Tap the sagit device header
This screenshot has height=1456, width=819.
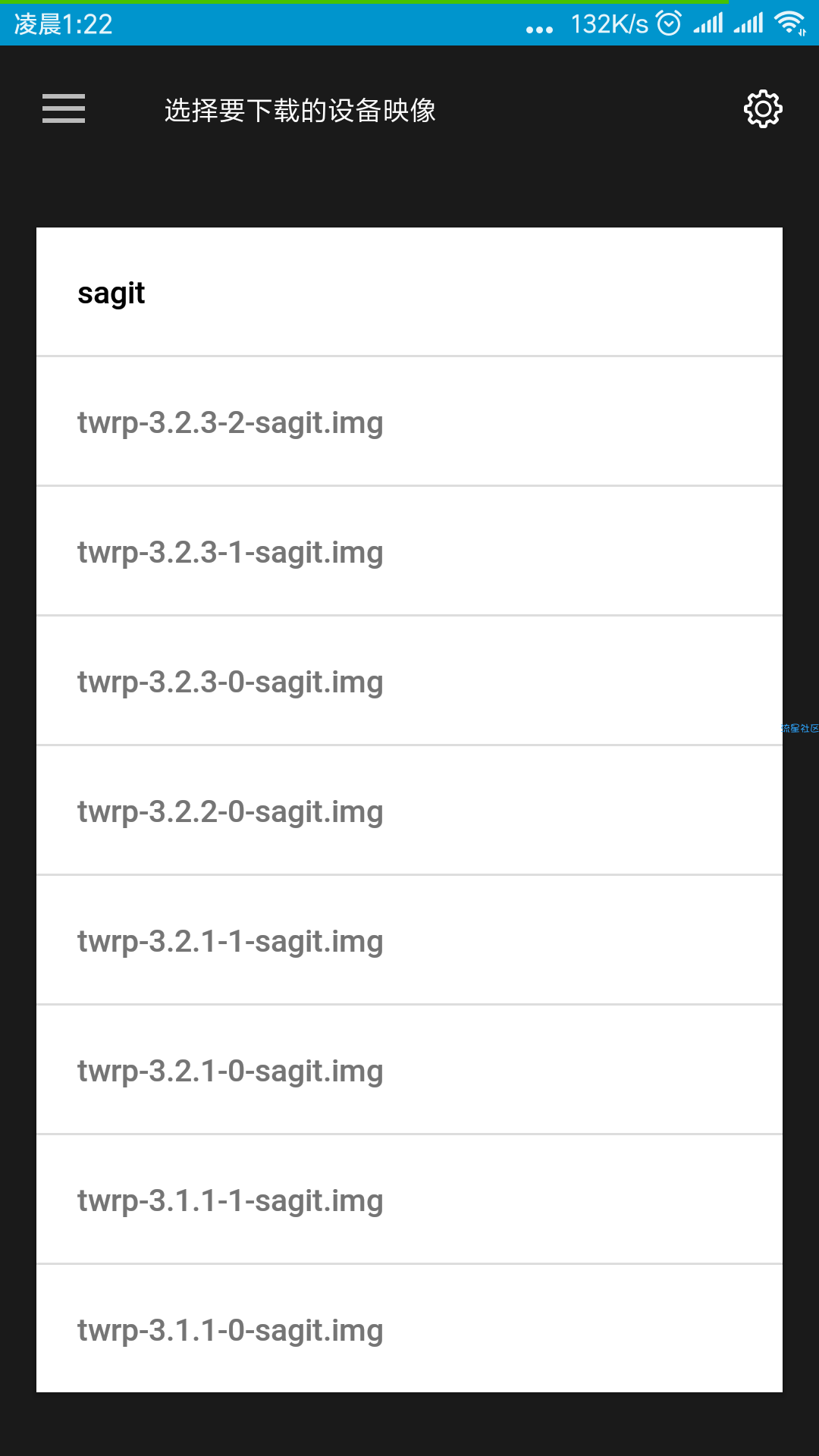tap(409, 292)
